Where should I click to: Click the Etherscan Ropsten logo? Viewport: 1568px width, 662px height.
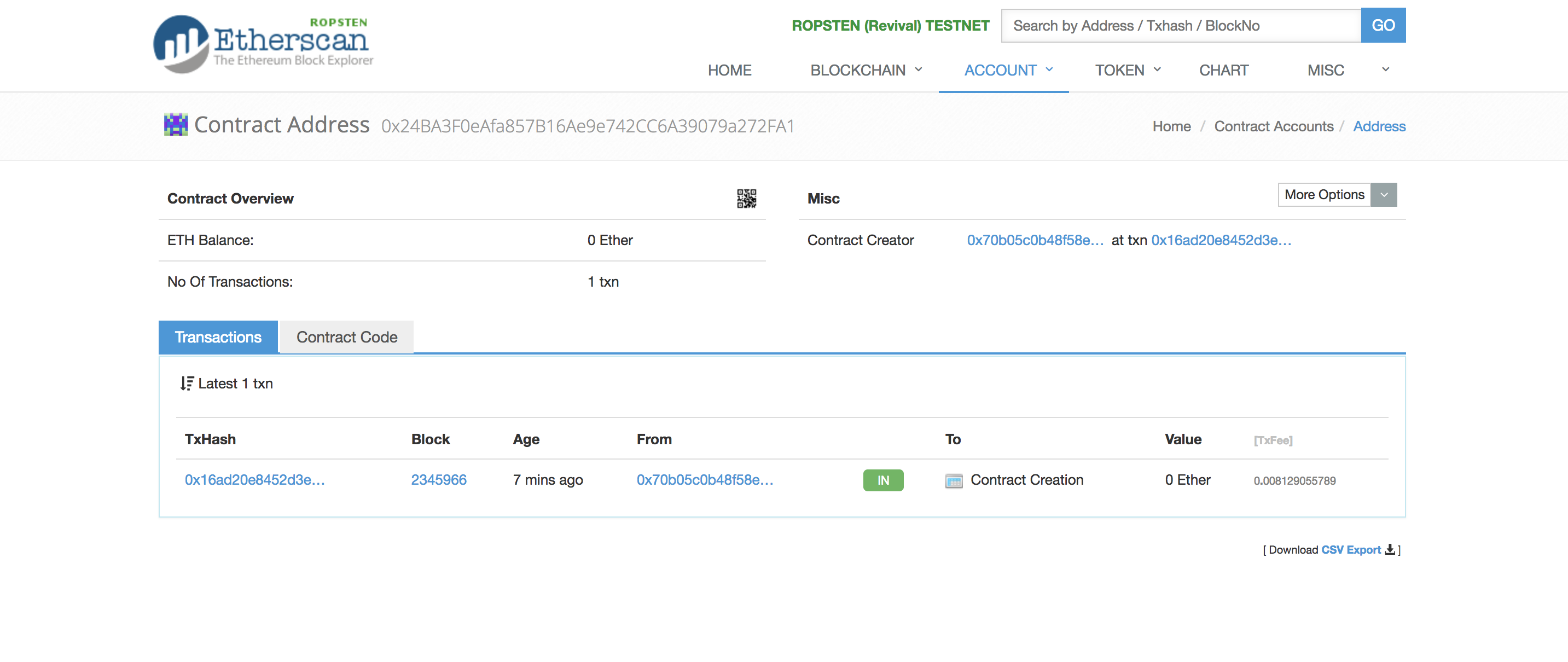click(263, 43)
